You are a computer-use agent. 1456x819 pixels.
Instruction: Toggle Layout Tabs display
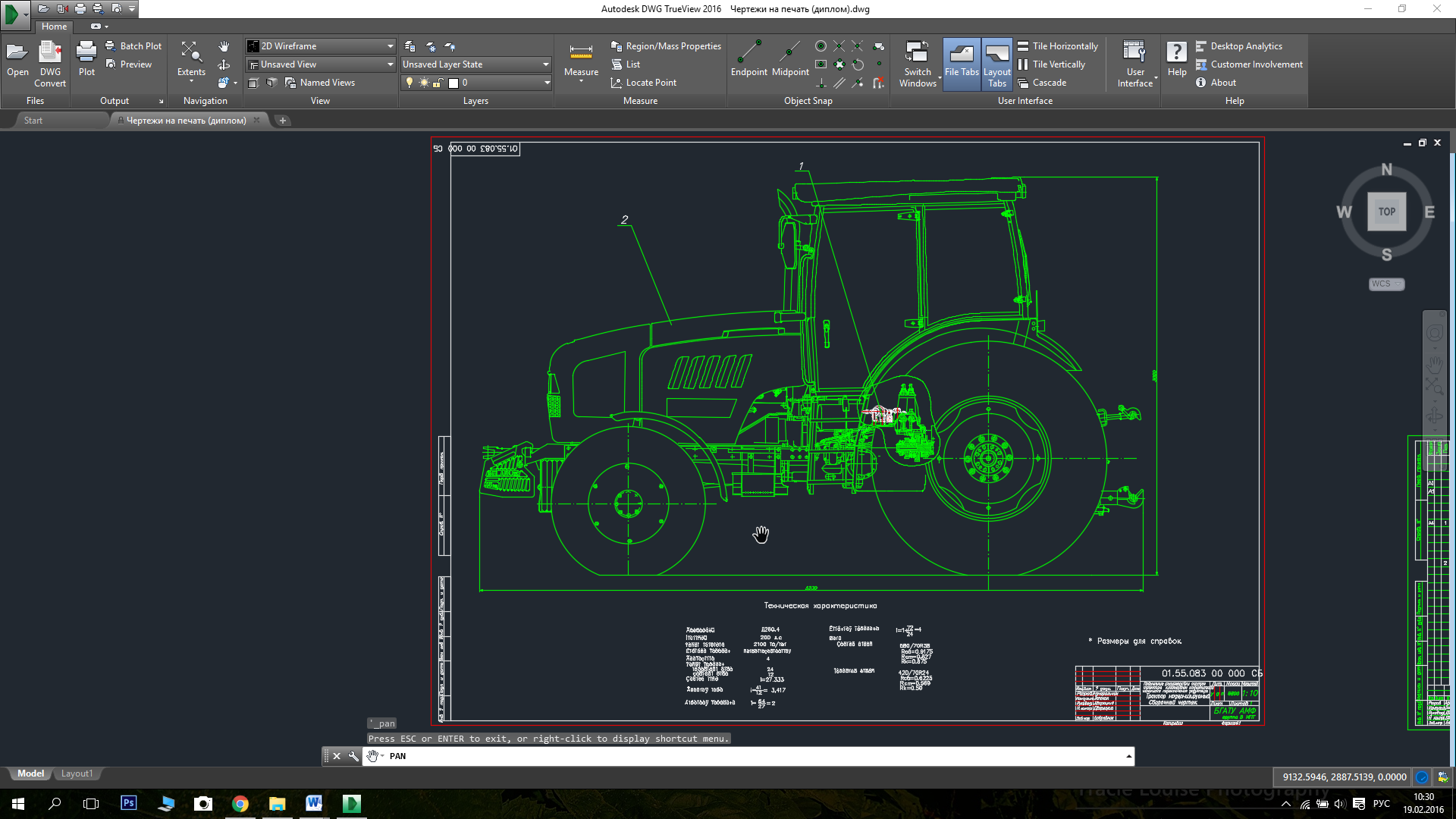click(x=997, y=64)
